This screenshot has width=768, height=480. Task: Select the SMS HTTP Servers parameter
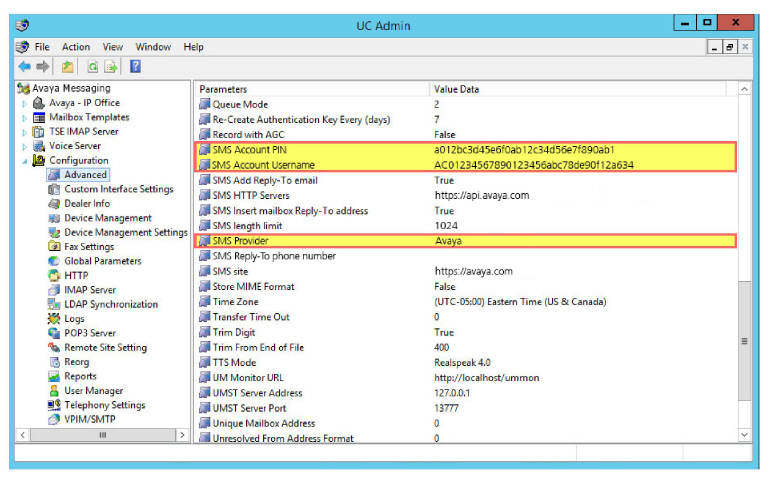click(251, 195)
